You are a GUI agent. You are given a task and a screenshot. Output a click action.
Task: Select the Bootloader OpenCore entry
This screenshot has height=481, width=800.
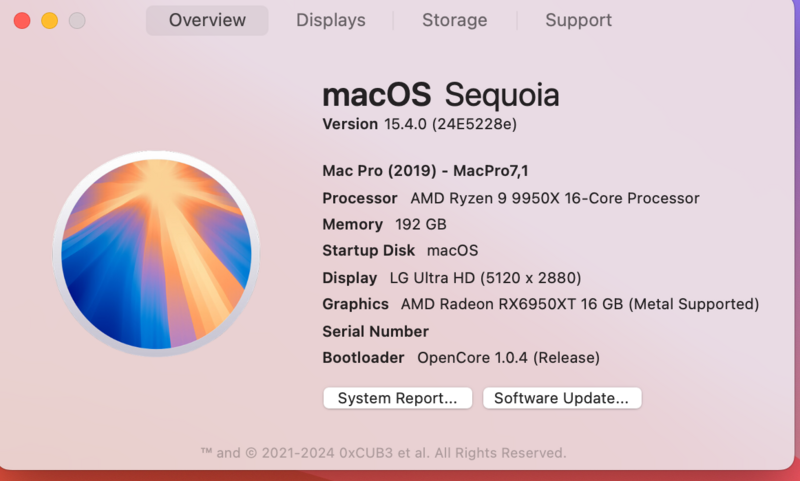(460, 357)
